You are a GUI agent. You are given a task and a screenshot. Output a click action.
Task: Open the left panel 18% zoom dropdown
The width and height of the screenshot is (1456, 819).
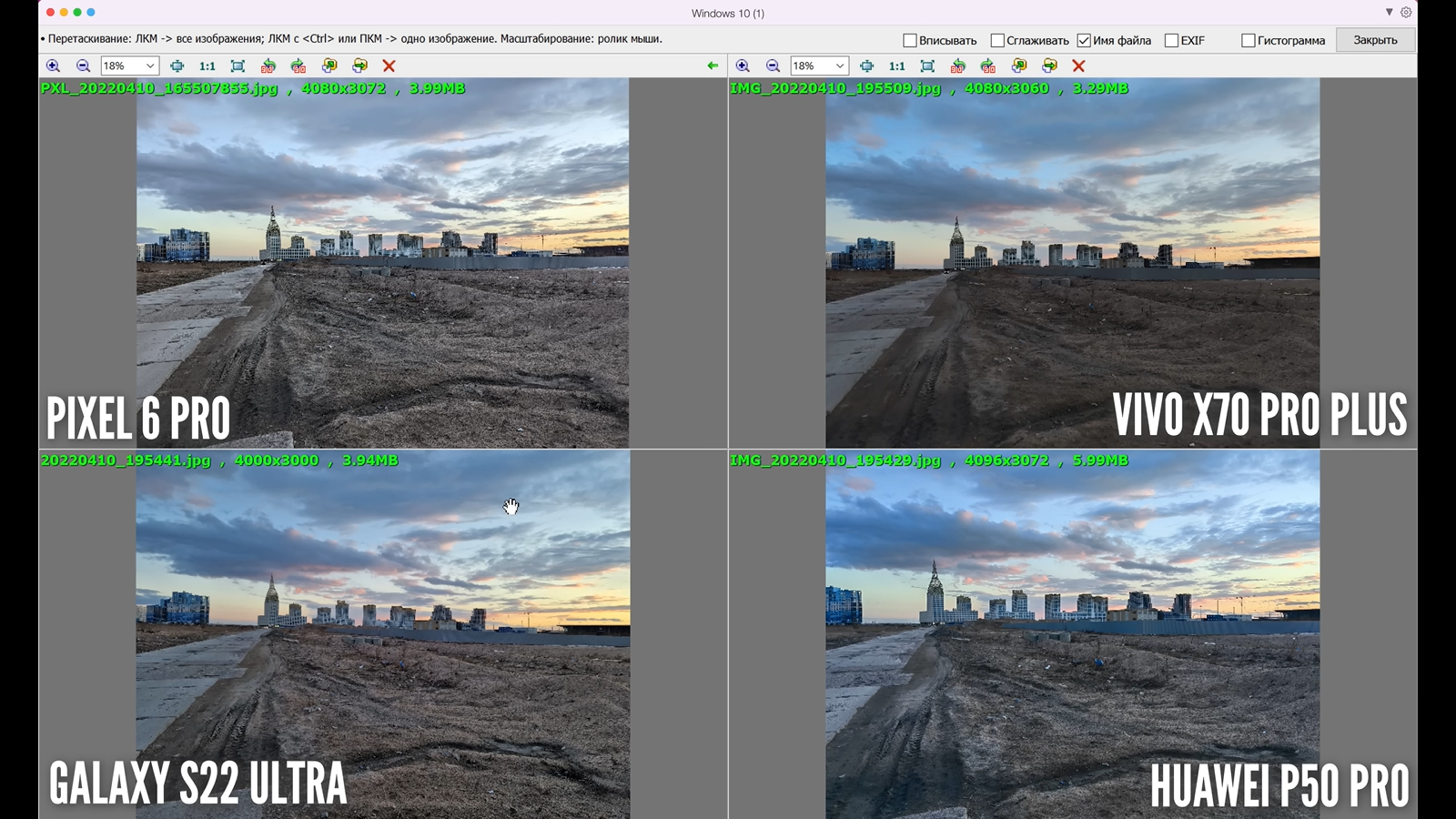(150, 66)
